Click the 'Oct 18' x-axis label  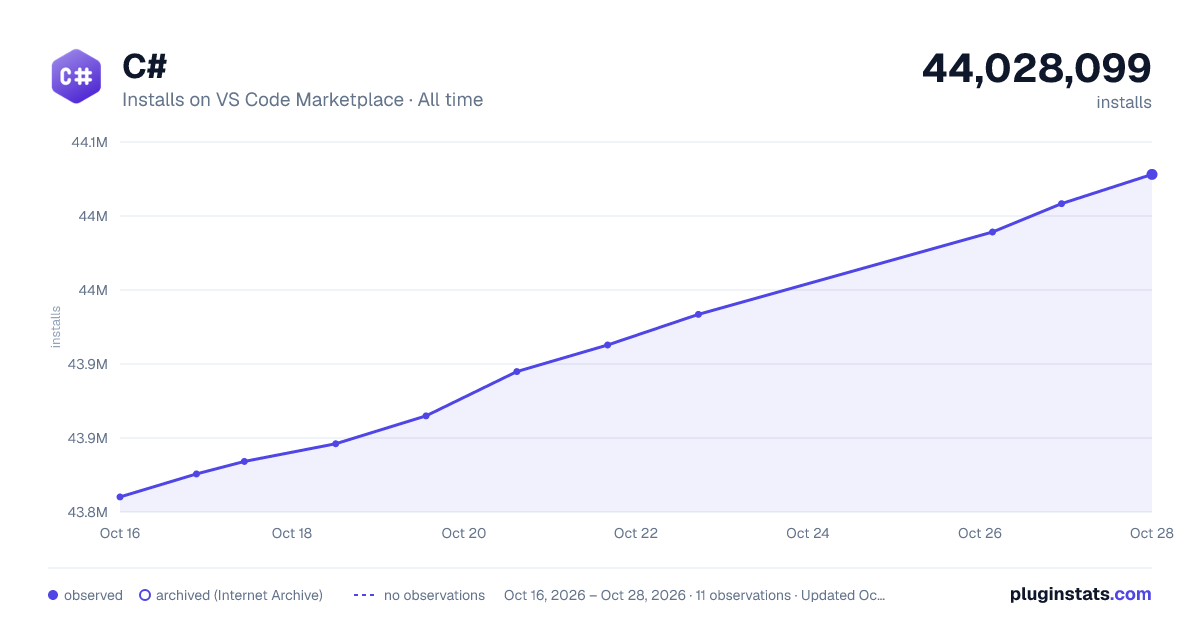(292, 533)
